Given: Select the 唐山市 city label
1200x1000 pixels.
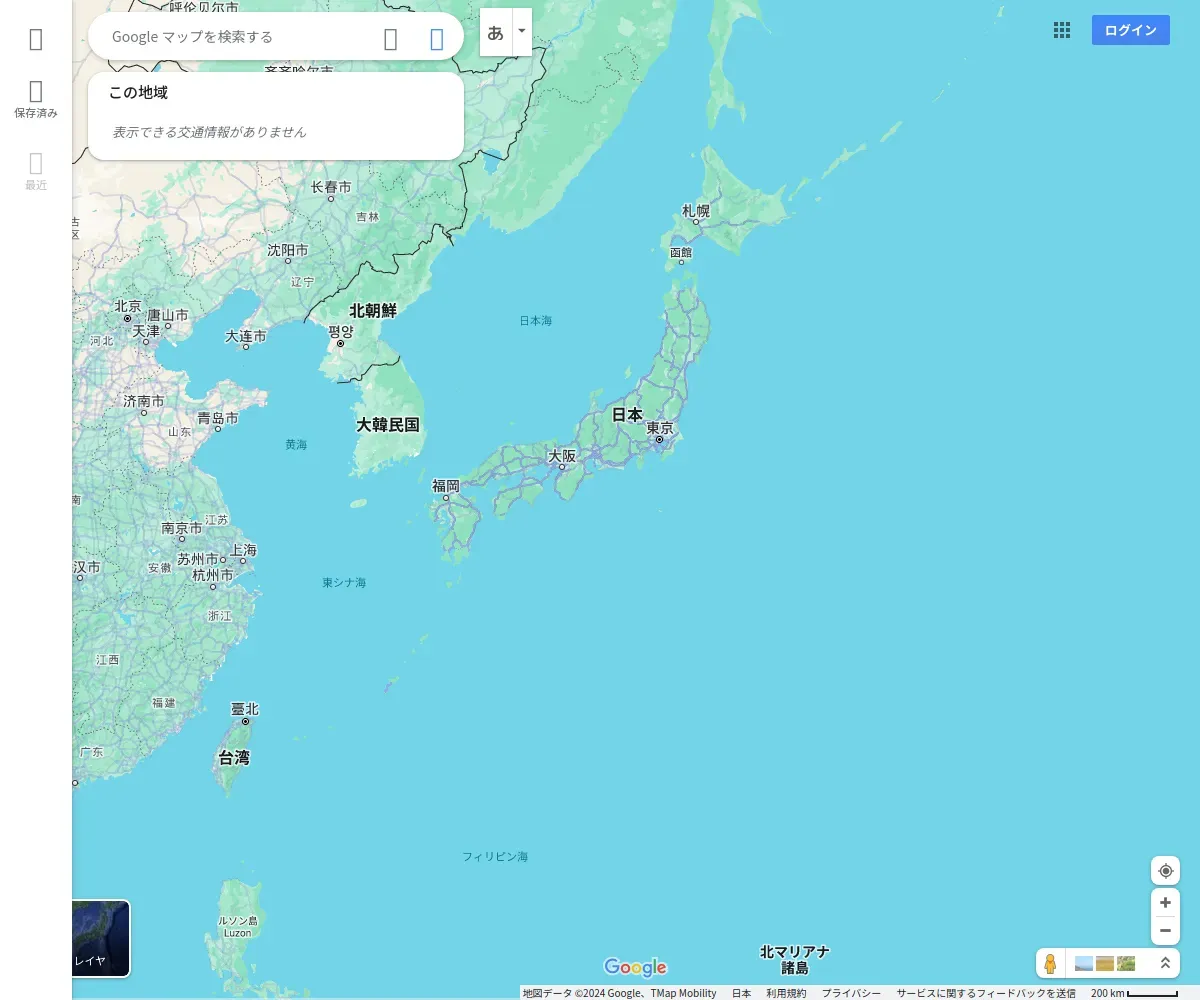Looking at the screenshot, I should point(168,315).
